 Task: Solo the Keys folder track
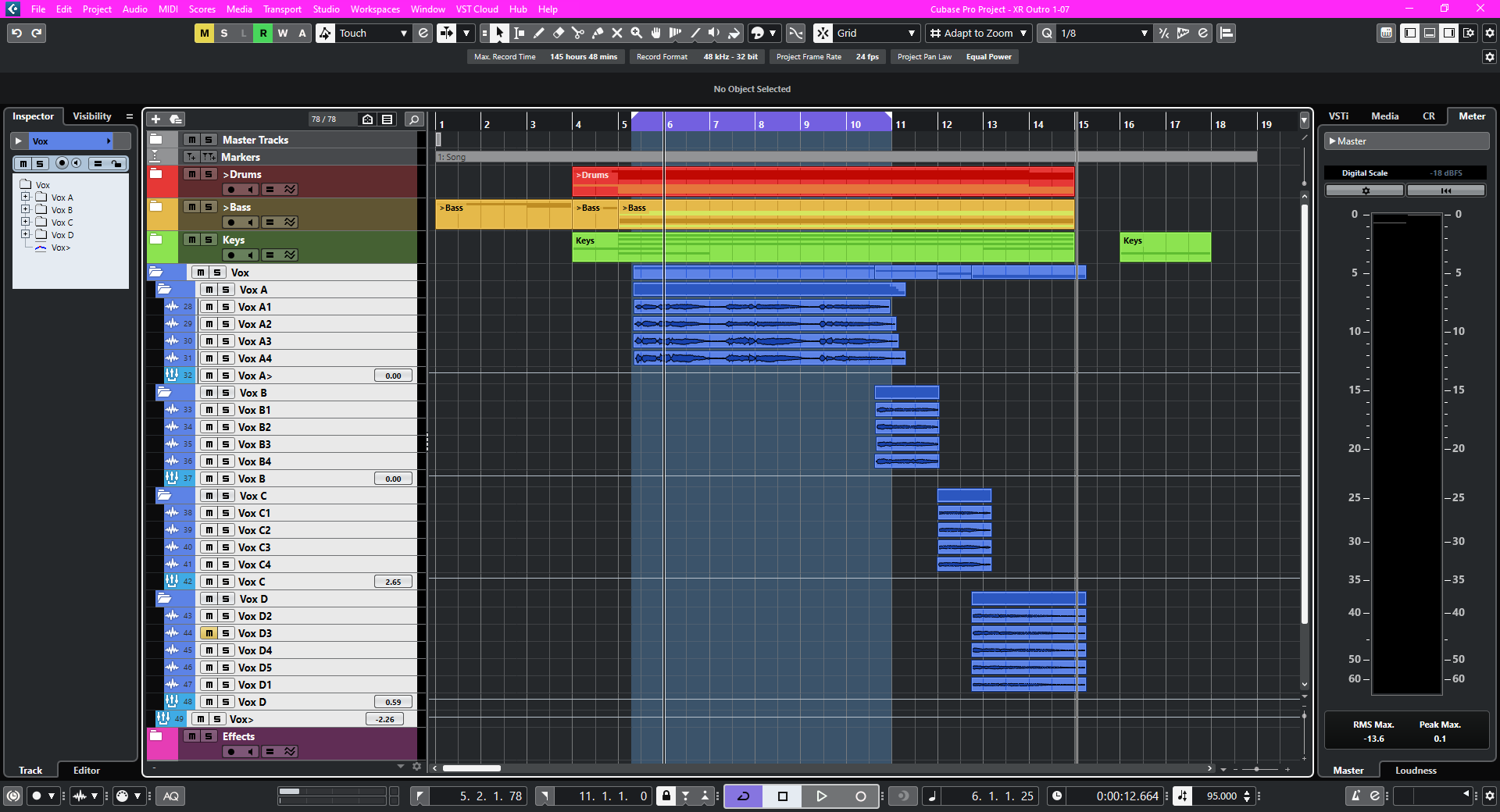(x=209, y=240)
